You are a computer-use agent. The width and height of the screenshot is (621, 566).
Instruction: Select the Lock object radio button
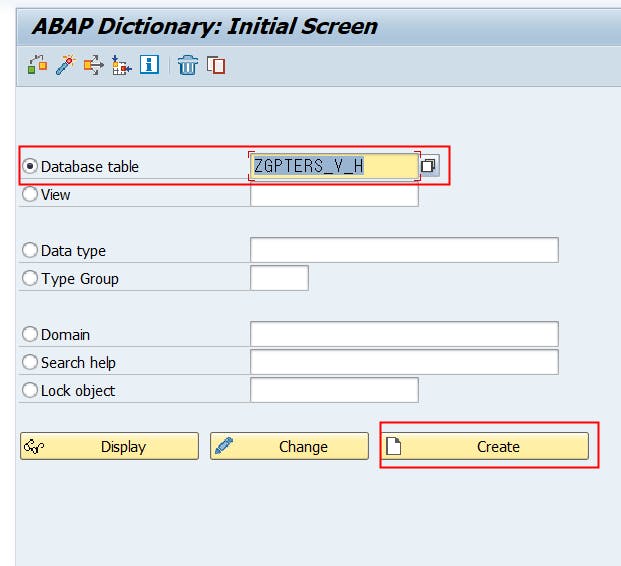[x=30, y=391]
